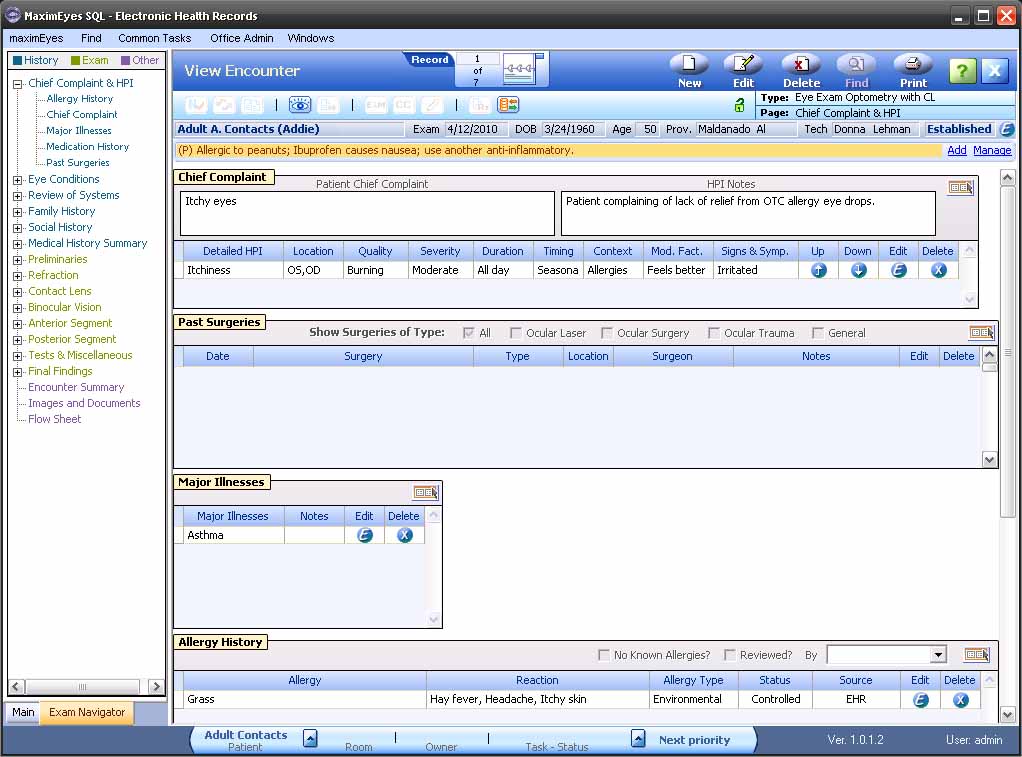
Task: Open the Common Tasks menu
Action: click(154, 38)
